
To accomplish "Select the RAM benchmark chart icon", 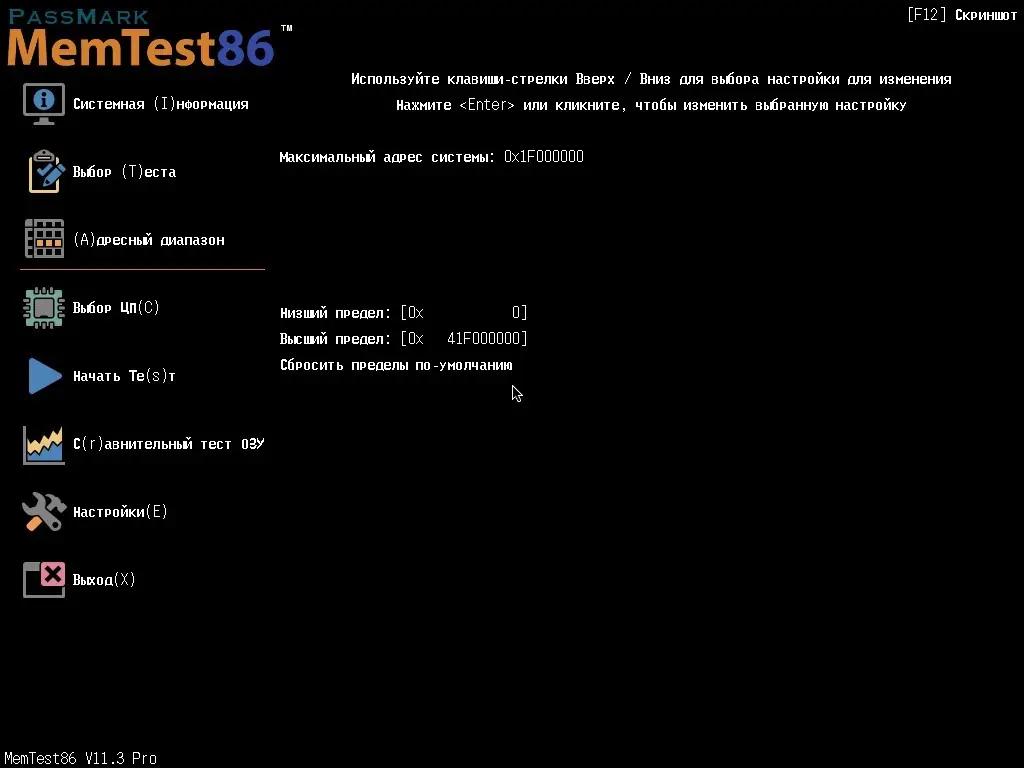I will point(43,443).
